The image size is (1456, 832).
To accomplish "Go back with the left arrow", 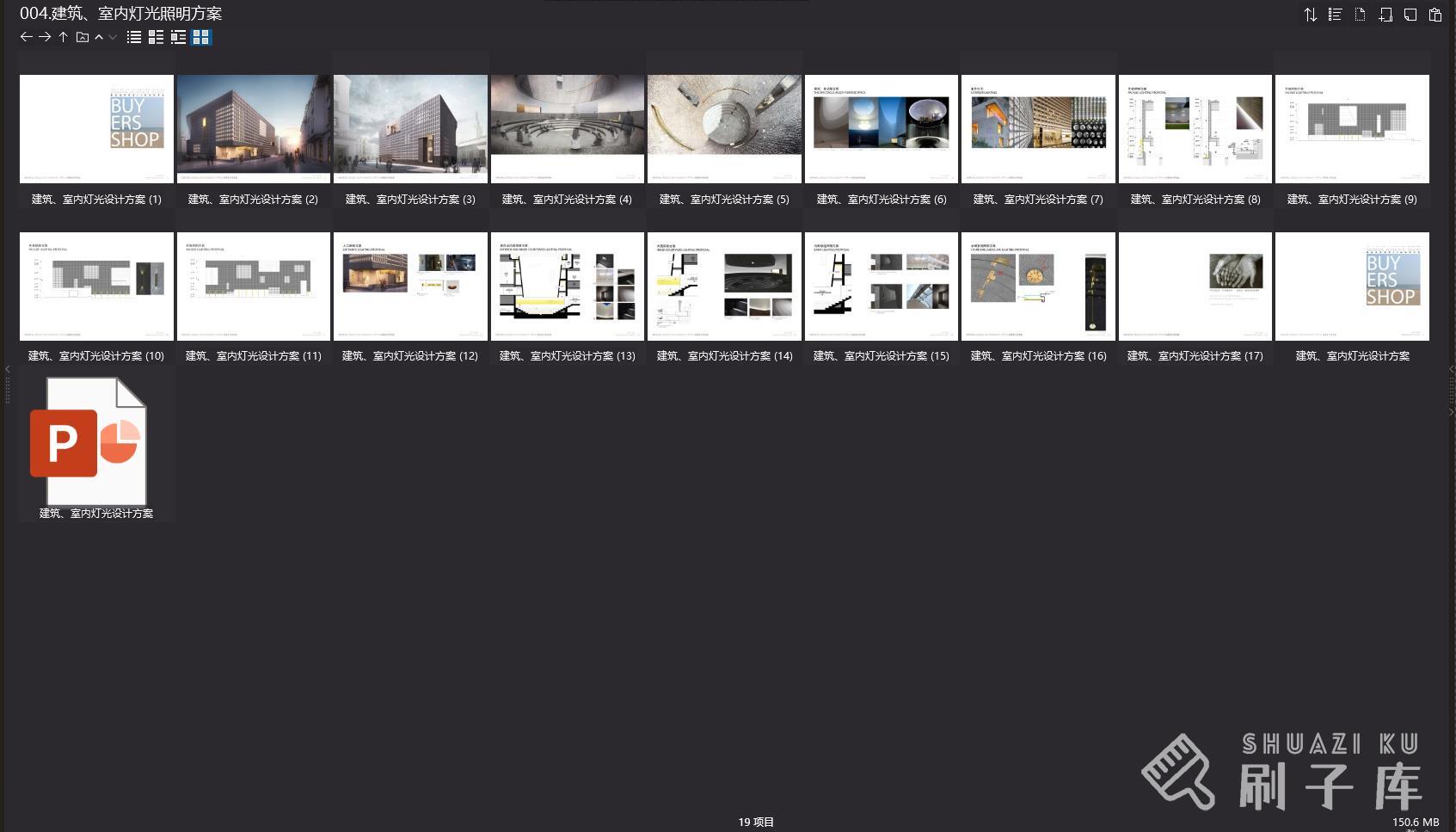I will tap(26, 37).
